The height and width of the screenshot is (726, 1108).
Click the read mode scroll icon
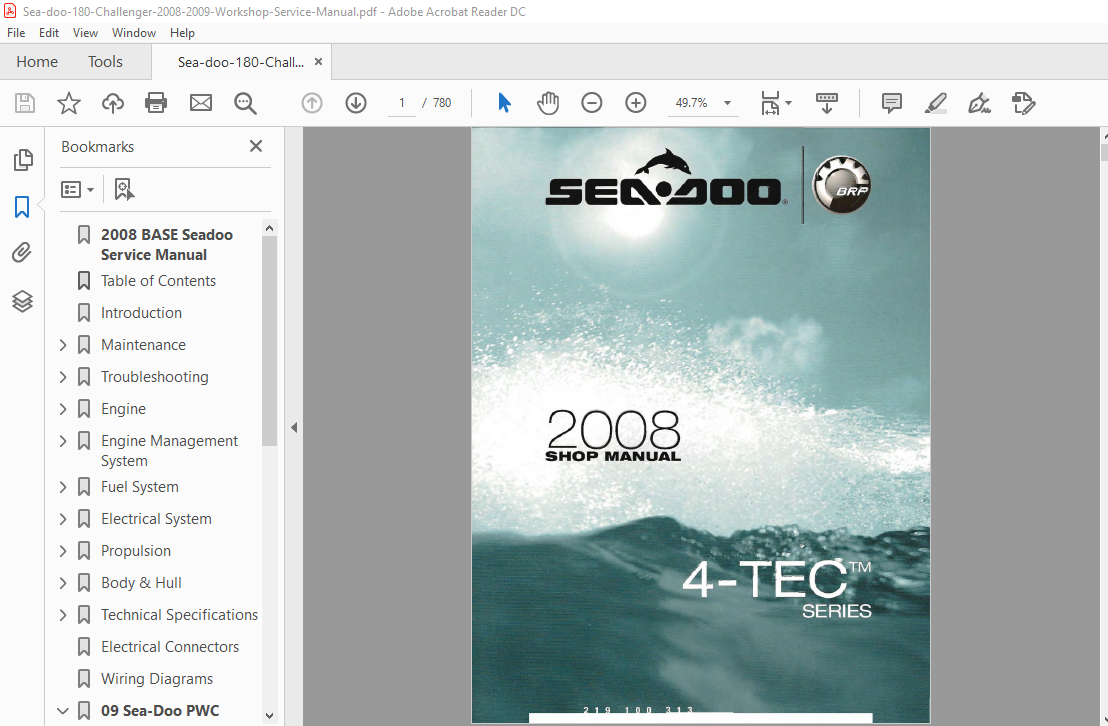[x=827, y=103]
